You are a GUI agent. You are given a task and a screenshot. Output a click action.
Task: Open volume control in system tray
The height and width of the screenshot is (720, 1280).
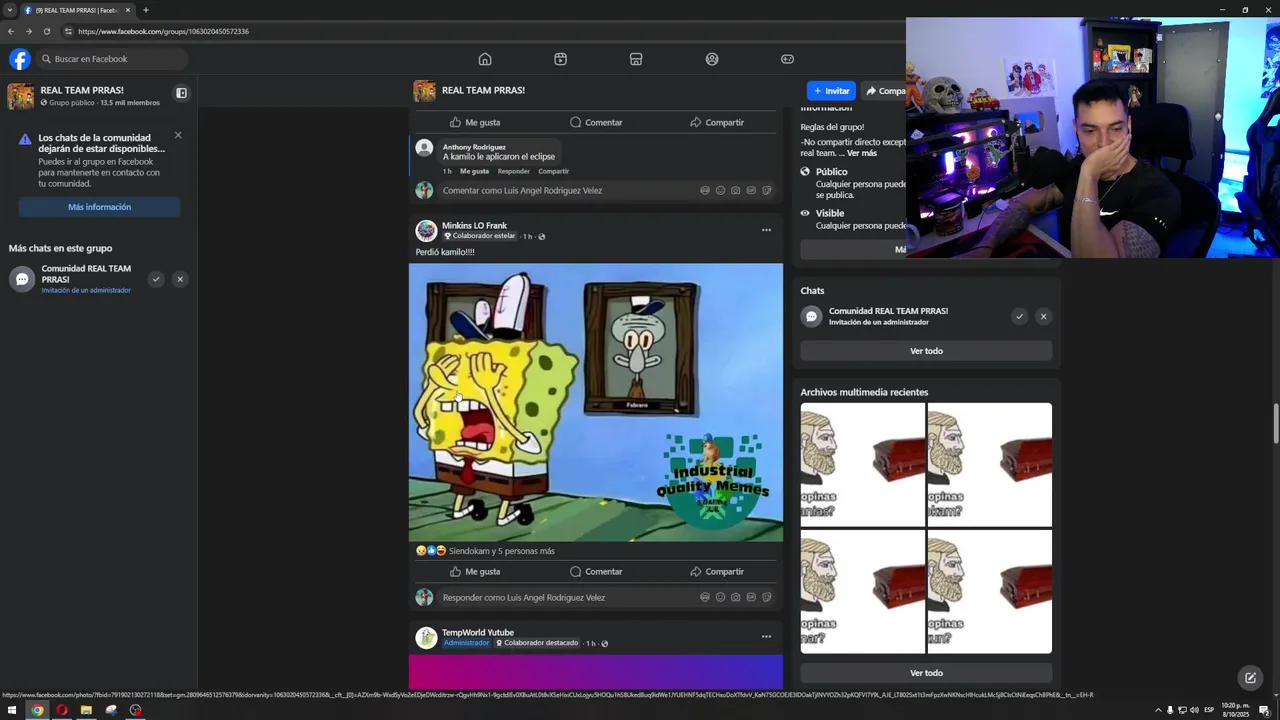coord(1194,710)
